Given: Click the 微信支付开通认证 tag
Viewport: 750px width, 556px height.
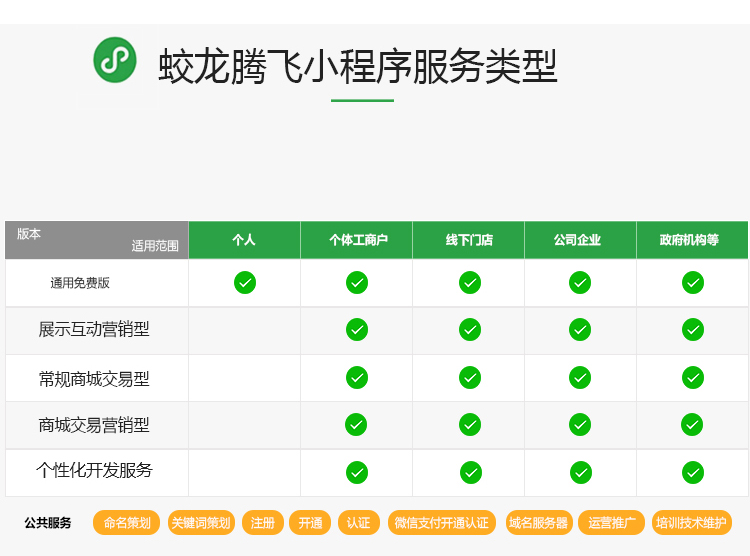Looking at the screenshot, I should click(442, 523).
